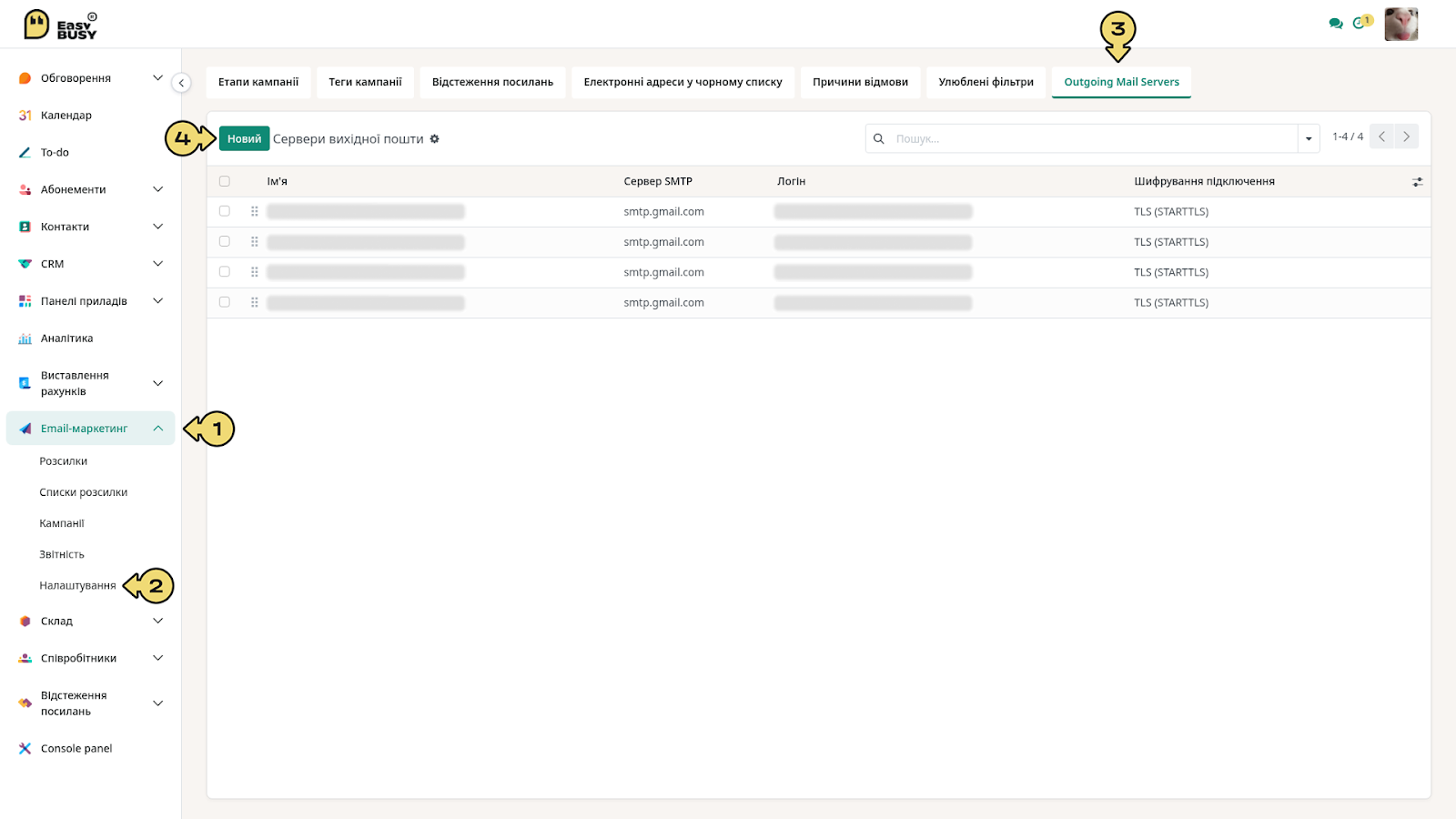Expand the Склад chevron
The image size is (1456, 819).
(x=158, y=622)
